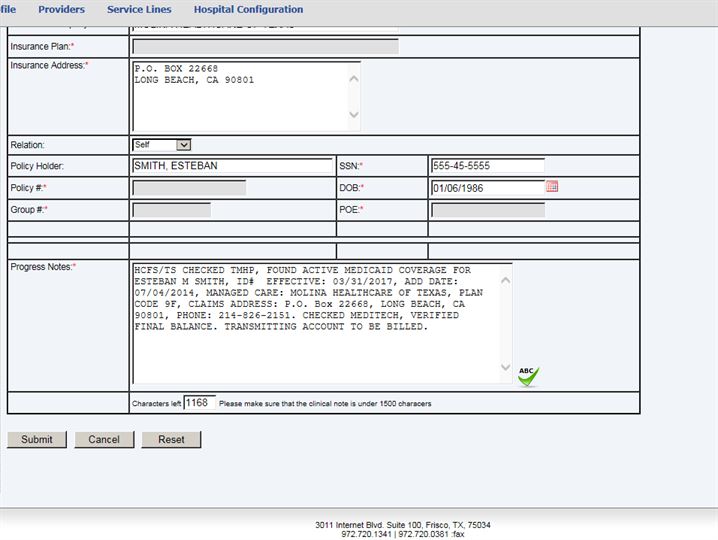Open the DOB calendar date picker
Viewport: 718px width, 540px height.
552,187
